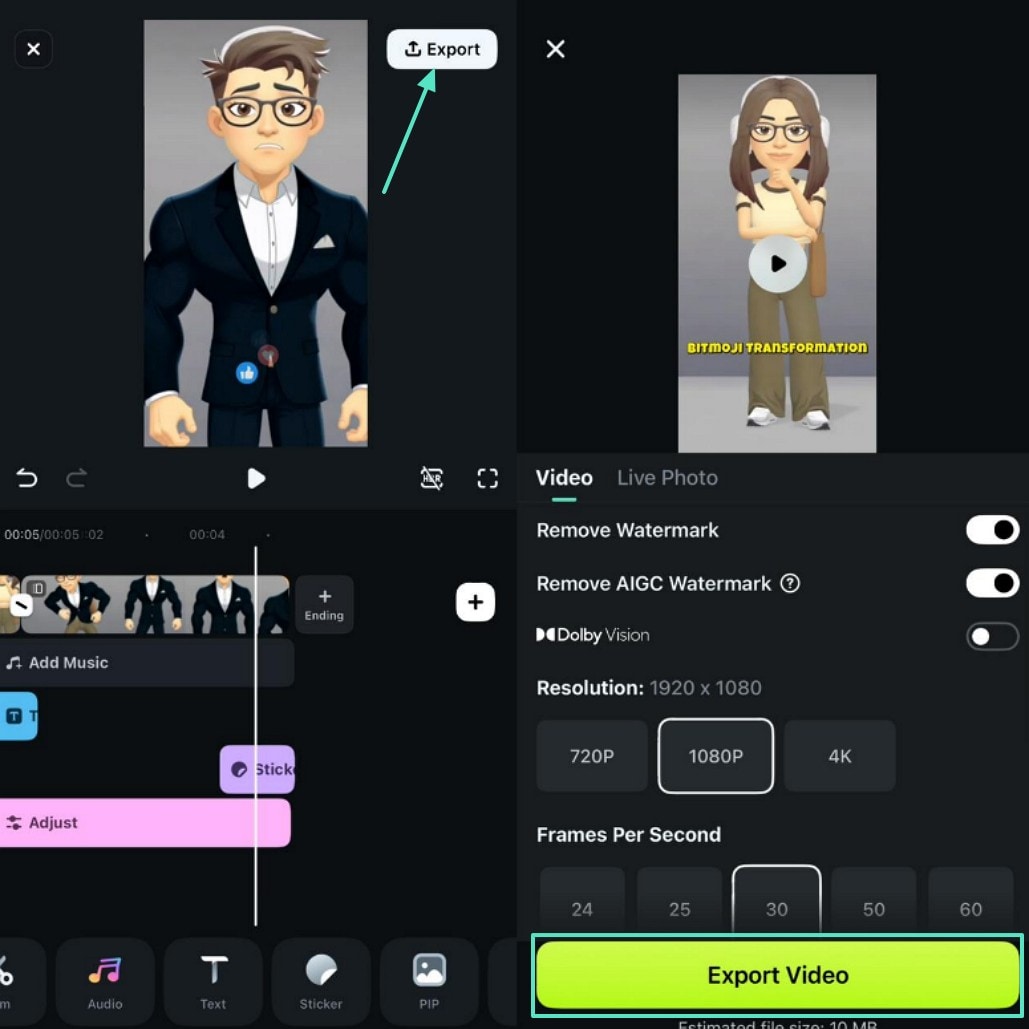1029x1029 pixels.
Task: Open the PIP tool
Action: 429,981
